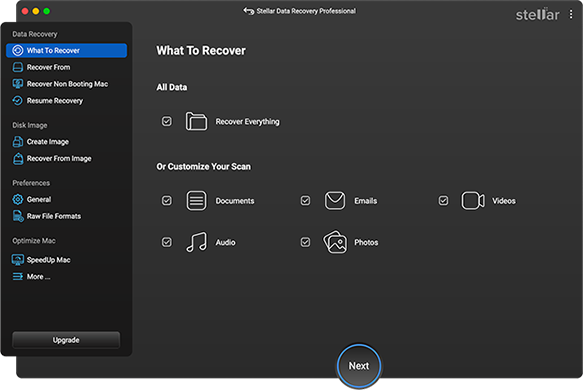Image resolution: width=583 pixels, height=390 pixels.
Task: Click the Videos label
Action: click(504, 201)
